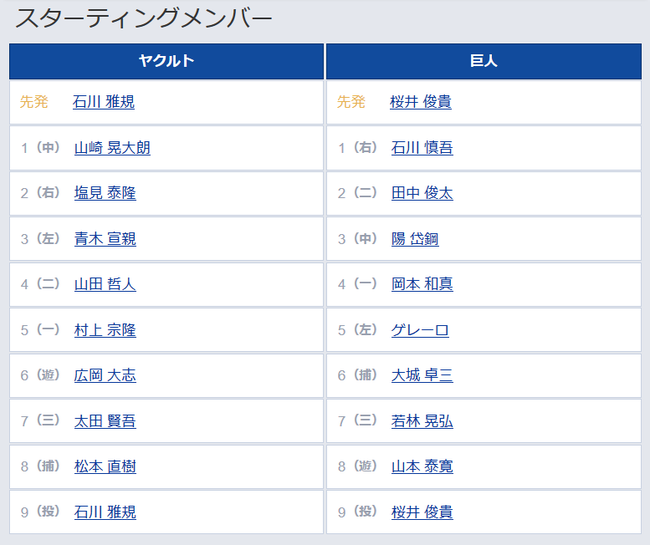Open 田中 俊太 player link
This screenshot has height=545, width=650.
[422, 193]
